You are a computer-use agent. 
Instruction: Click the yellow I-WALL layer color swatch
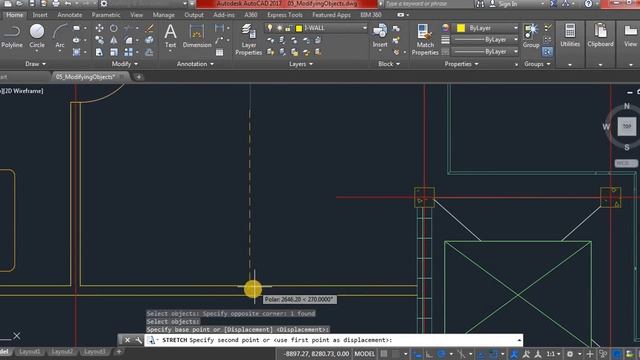[299, 28]
